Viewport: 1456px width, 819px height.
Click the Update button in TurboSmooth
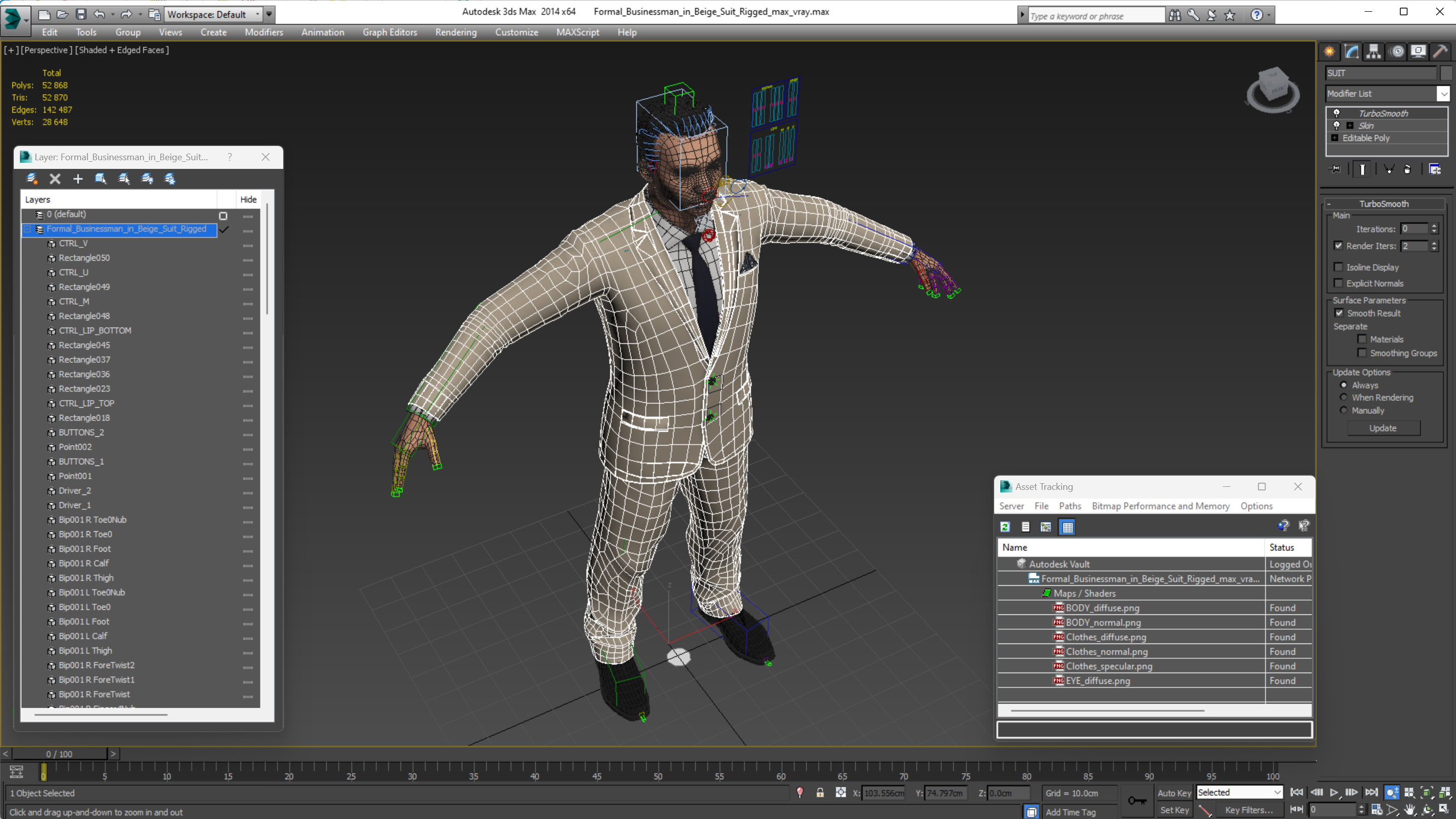(x=1383, y=428)
